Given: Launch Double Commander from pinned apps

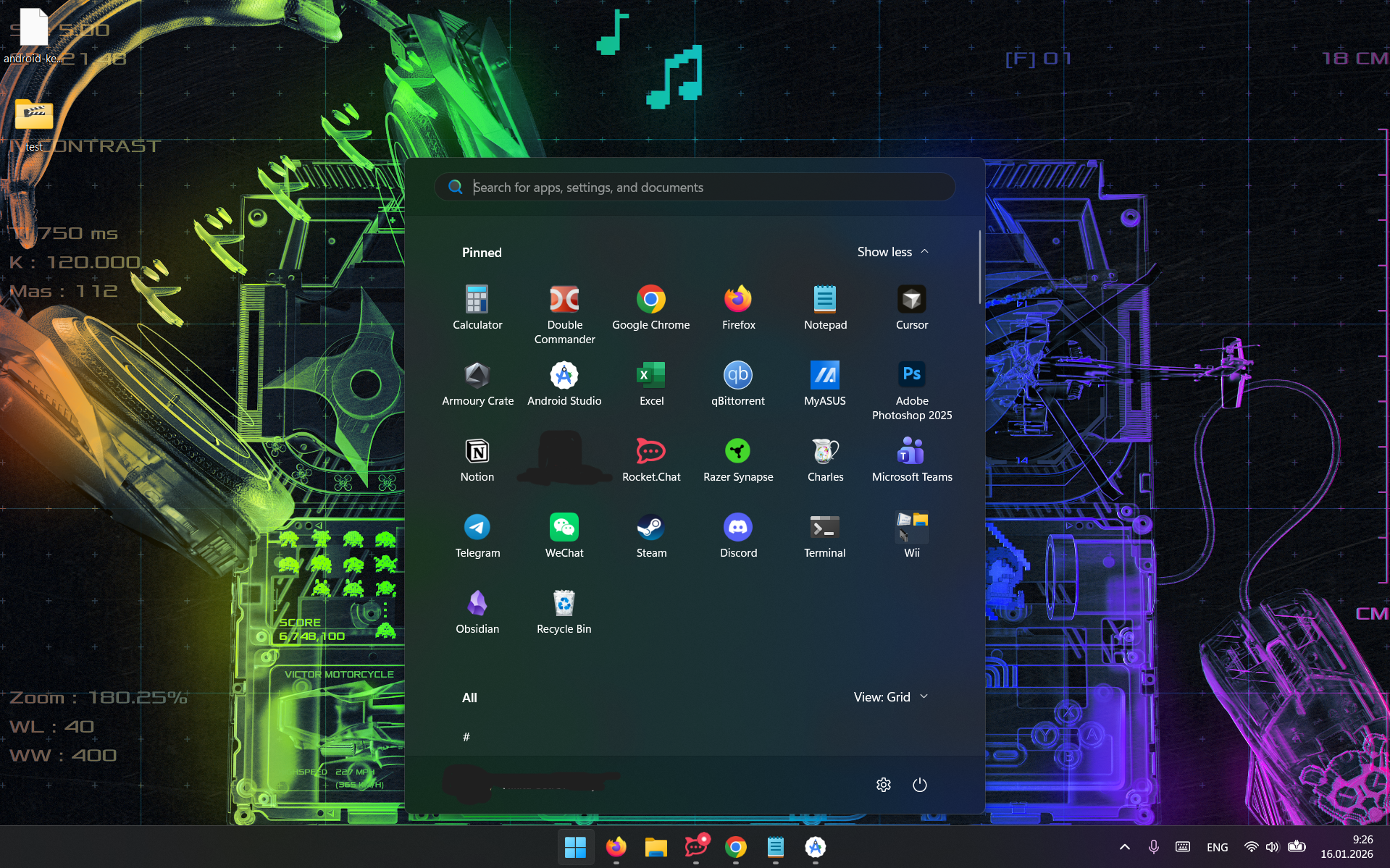Looking at the screenshot, I should coord(564,315).
